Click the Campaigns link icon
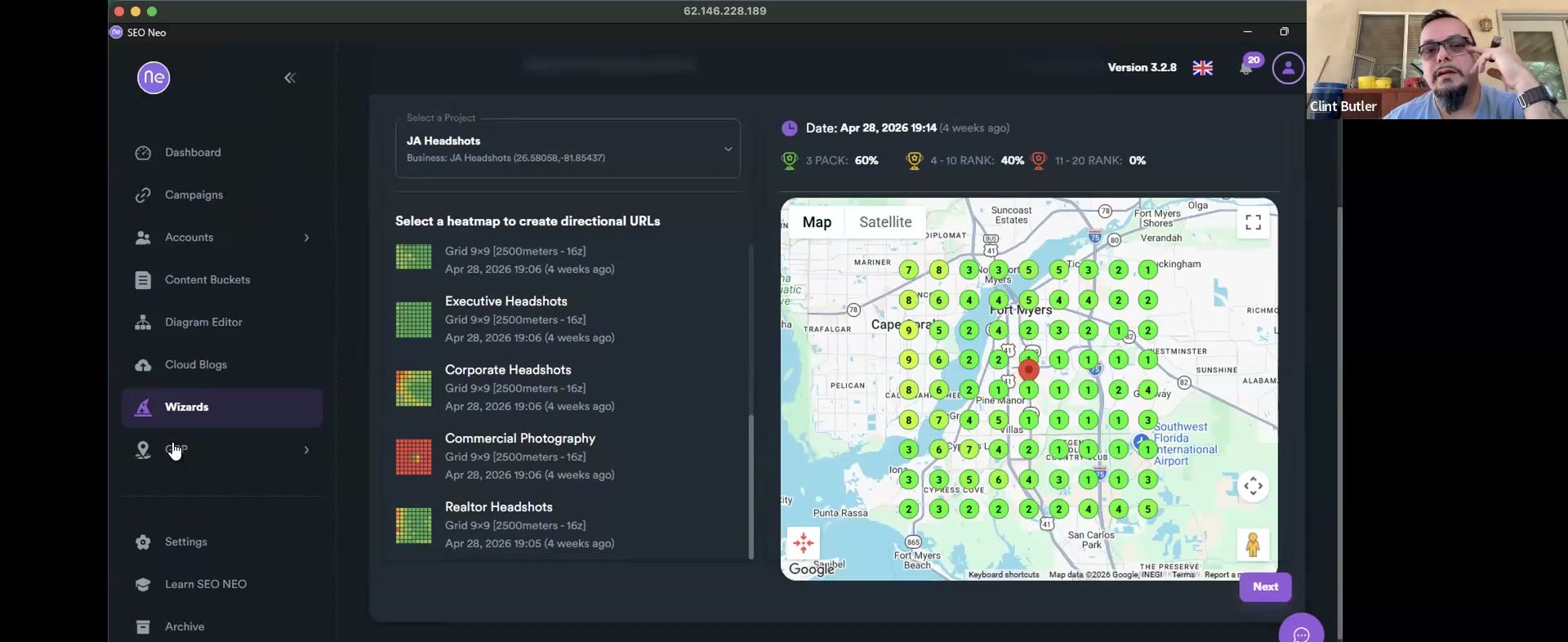Screen dimensions: 1568x642 [x=143, y=195]
